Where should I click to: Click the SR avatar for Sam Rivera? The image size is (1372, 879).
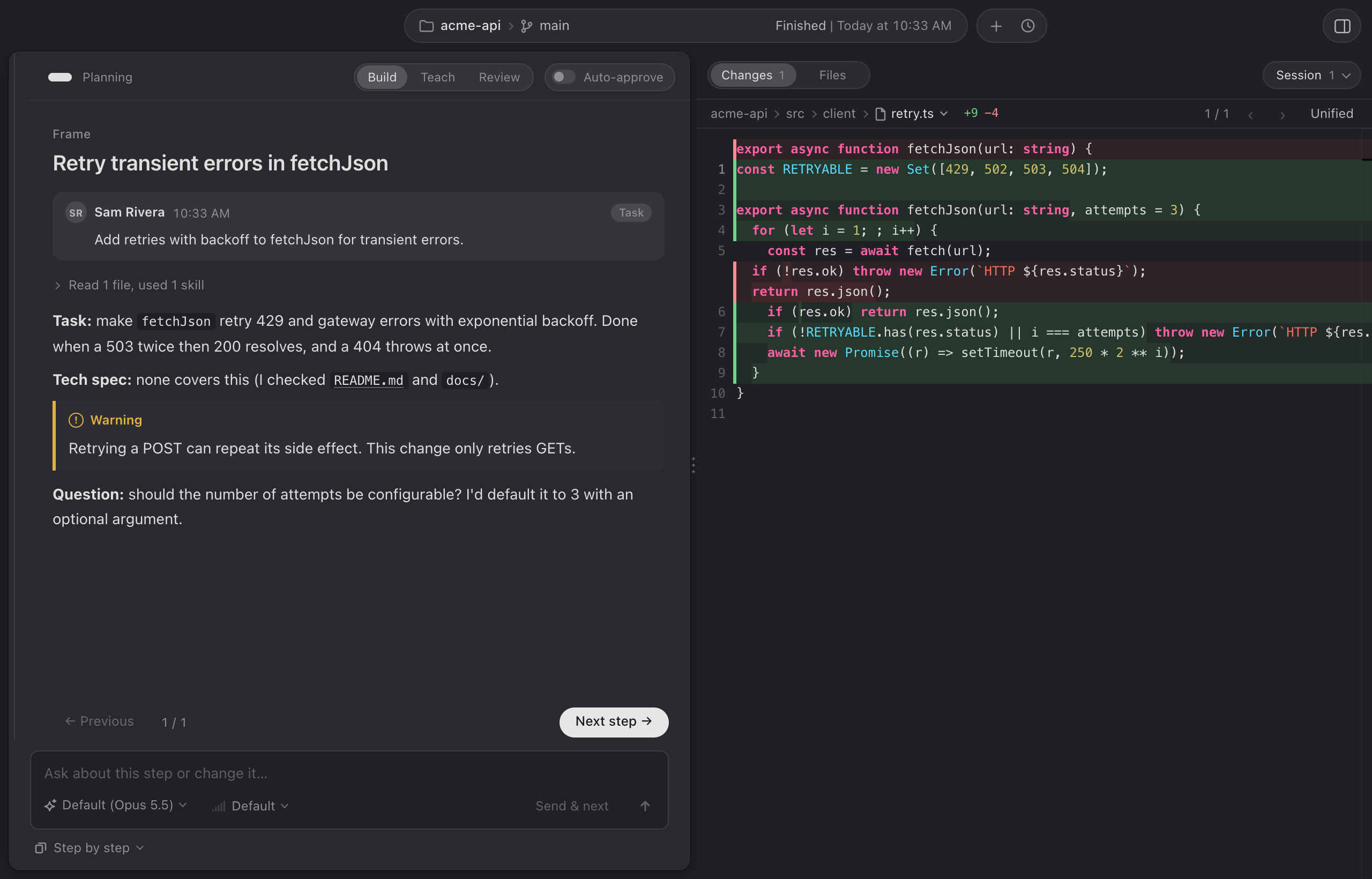tap(76, 213)
